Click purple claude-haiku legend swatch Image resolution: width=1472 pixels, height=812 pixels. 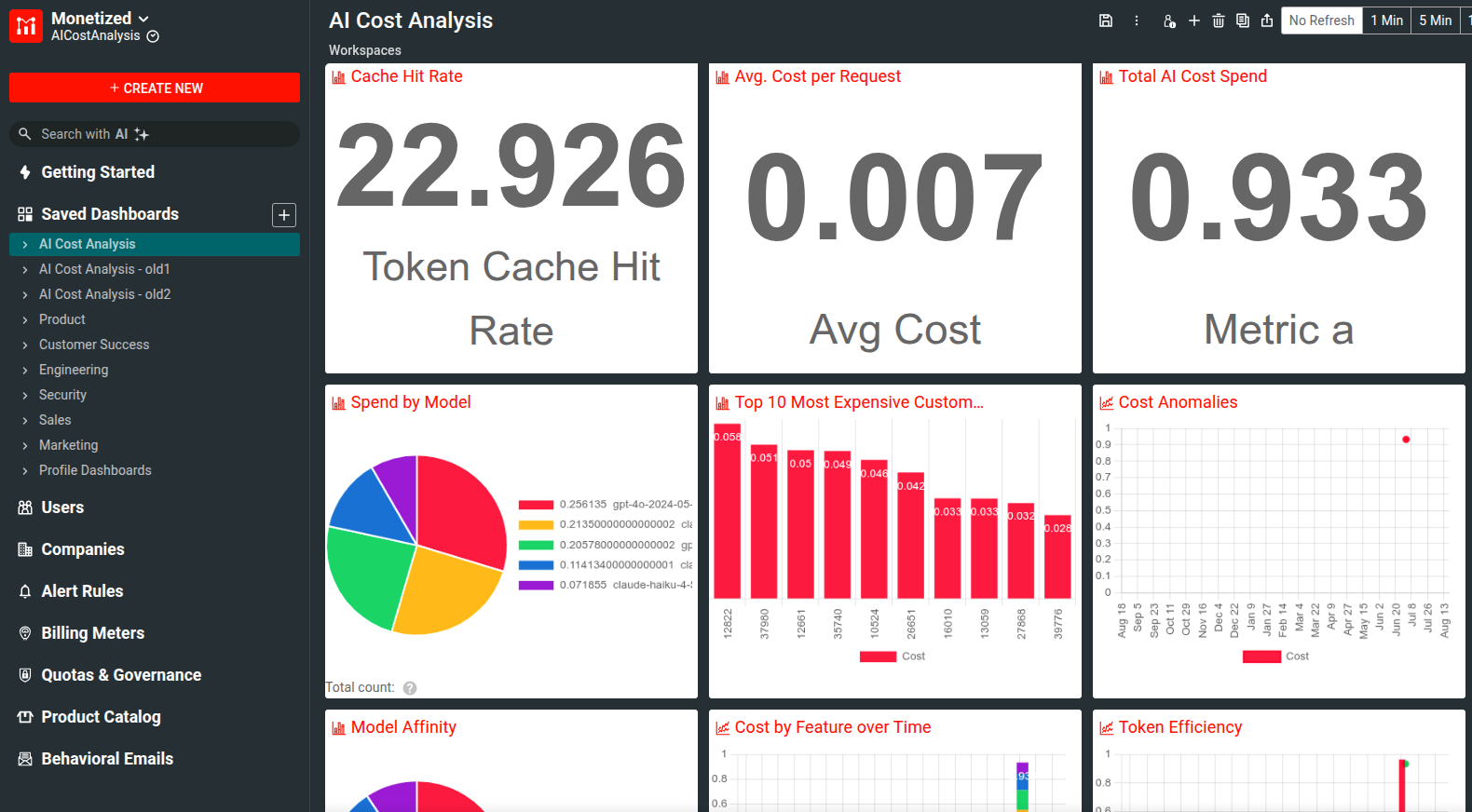pos(536,585)
